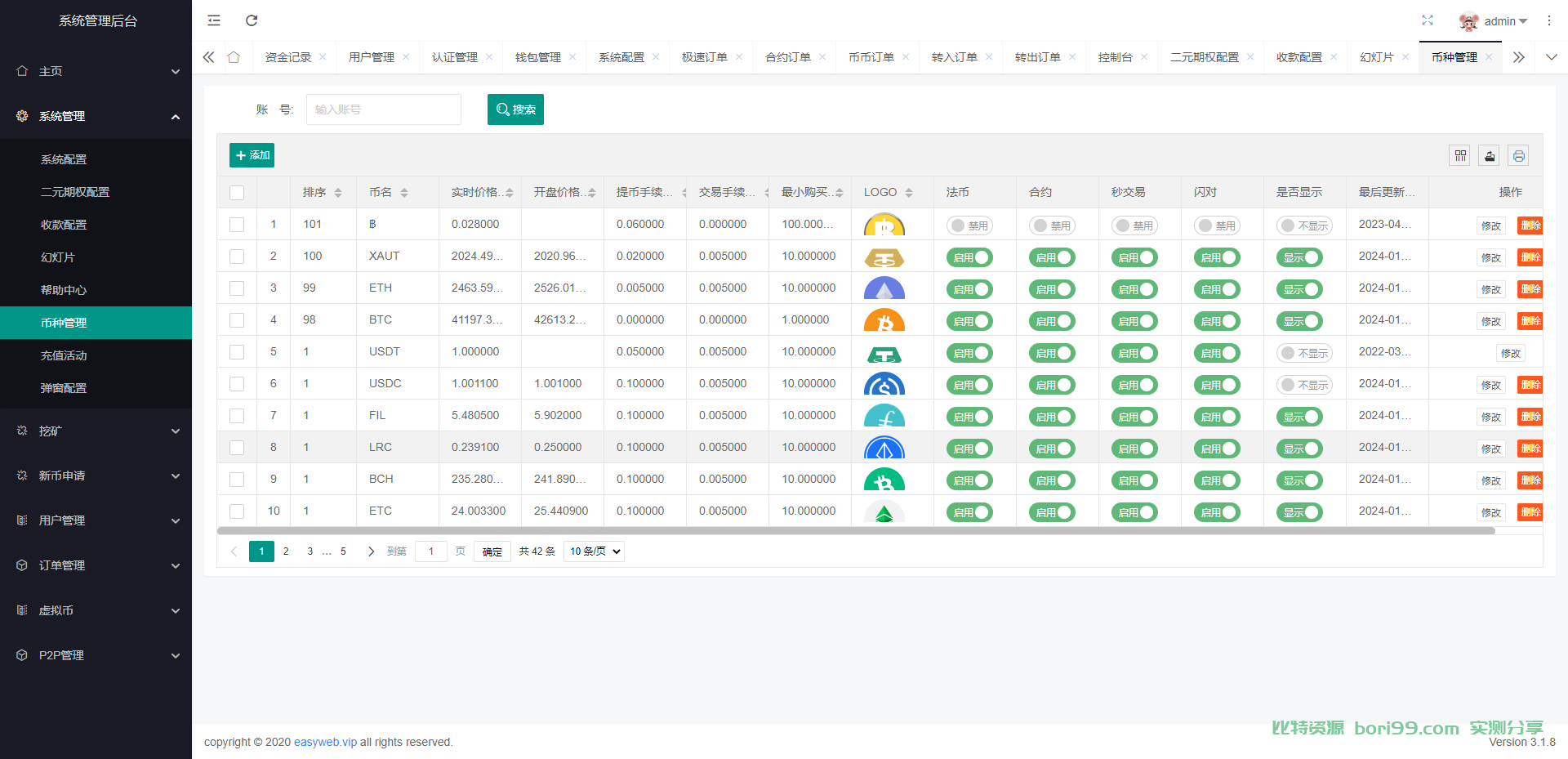Click the BTC logo image
This screenshot has width=1568, height=759.
(884, 320)
